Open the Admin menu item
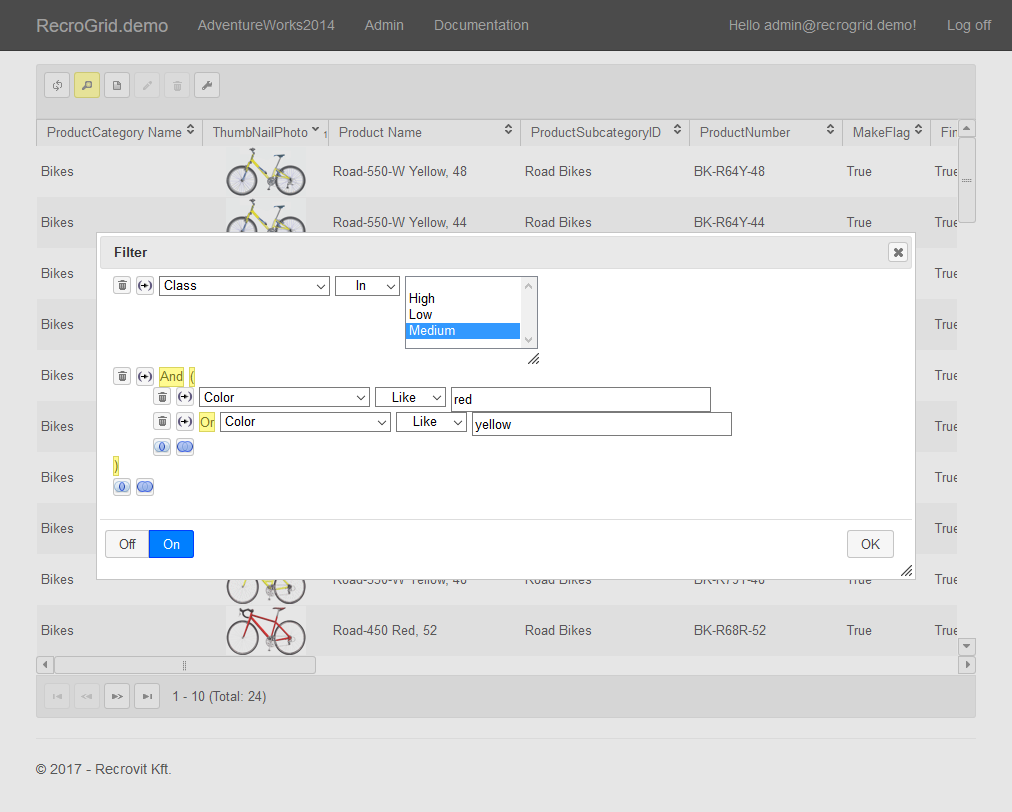This screenshot has width=1012, height=812. pos(384,25)
